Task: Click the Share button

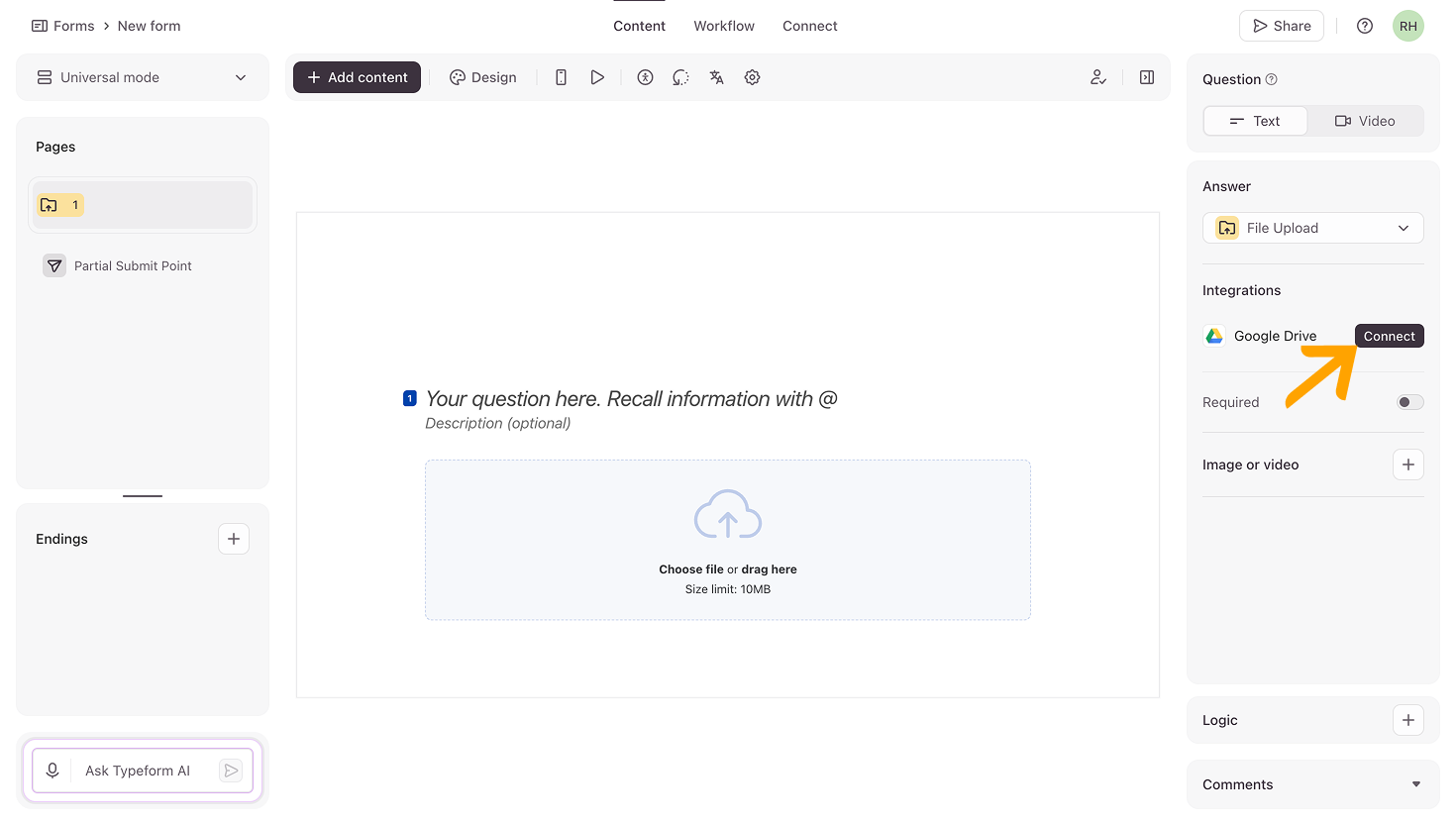Action: click(x=1283, y=26)
